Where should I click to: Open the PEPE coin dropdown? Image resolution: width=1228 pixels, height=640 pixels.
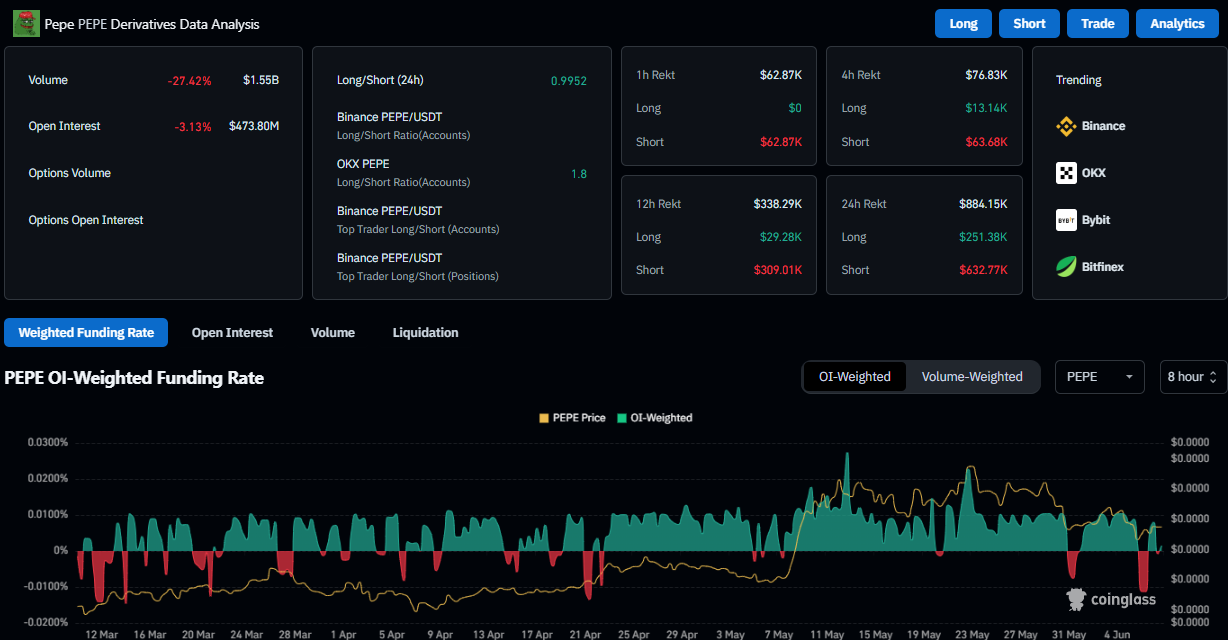tap(1100, 377)
